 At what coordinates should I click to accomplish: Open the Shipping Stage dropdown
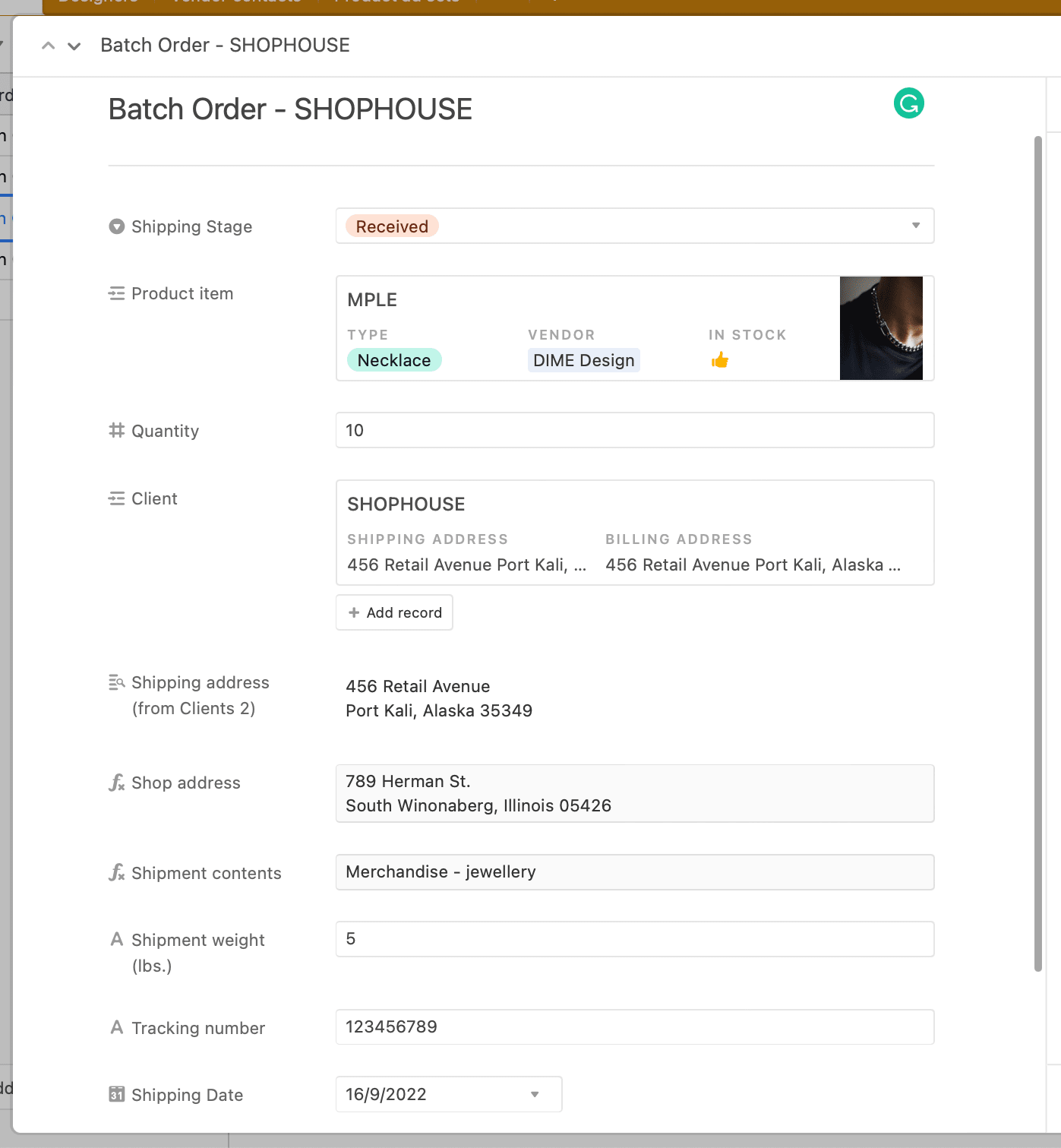(914, 226)
